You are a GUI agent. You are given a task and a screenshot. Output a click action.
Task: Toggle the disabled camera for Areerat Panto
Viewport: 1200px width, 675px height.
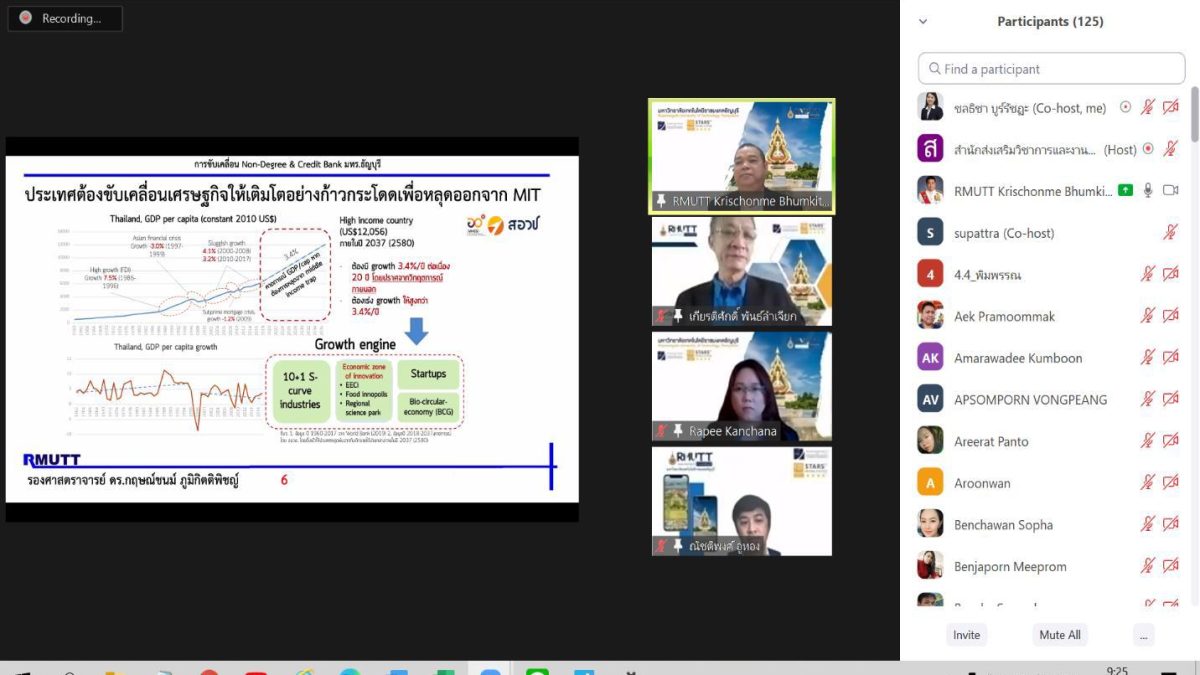(1170, 441)
